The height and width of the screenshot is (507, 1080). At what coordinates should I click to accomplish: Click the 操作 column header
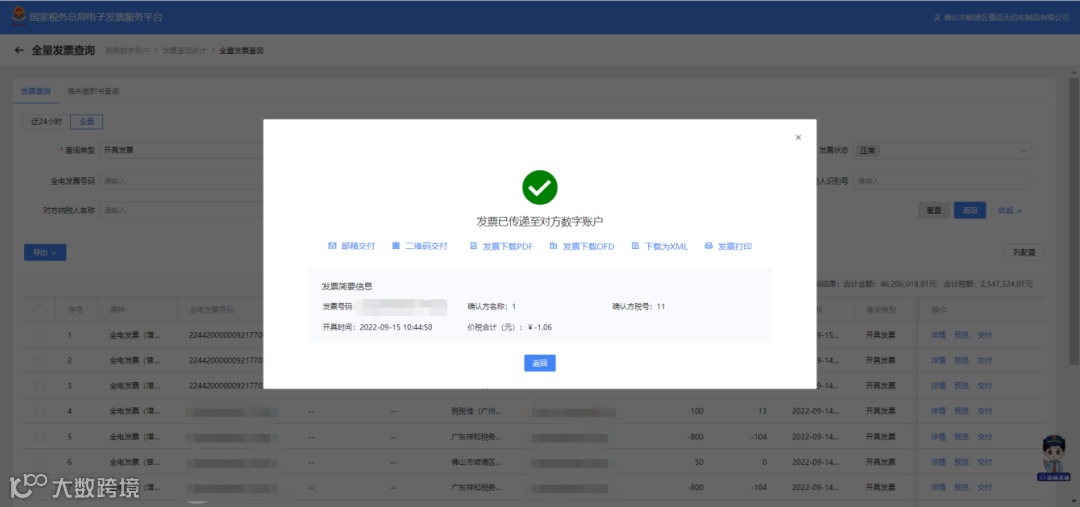[x=938, y=310]
